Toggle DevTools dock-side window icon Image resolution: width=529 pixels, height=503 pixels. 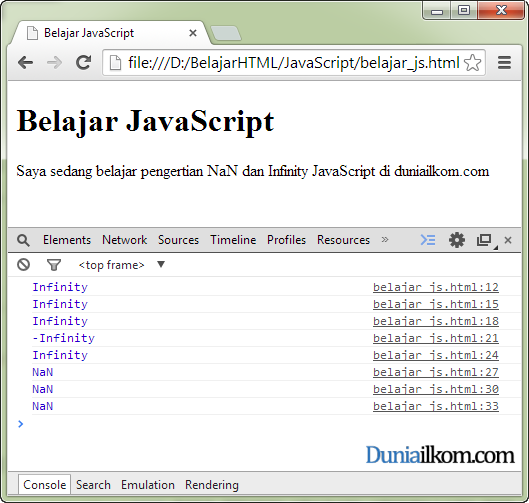(x=484, y=240)
